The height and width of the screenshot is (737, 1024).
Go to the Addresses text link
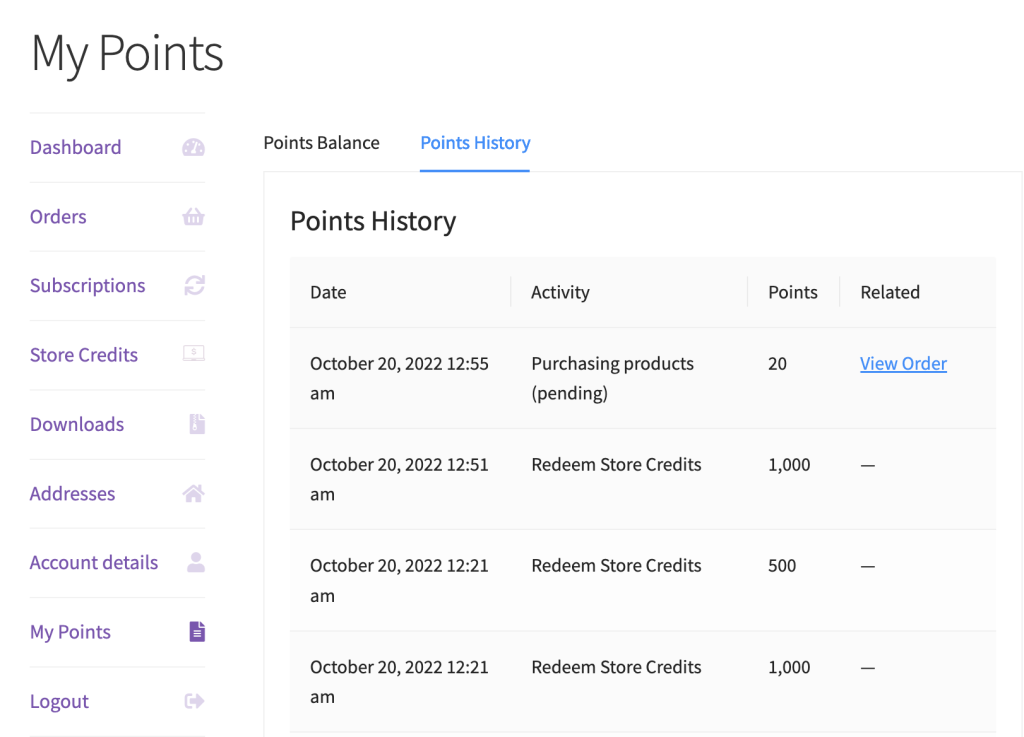(72, 493)
